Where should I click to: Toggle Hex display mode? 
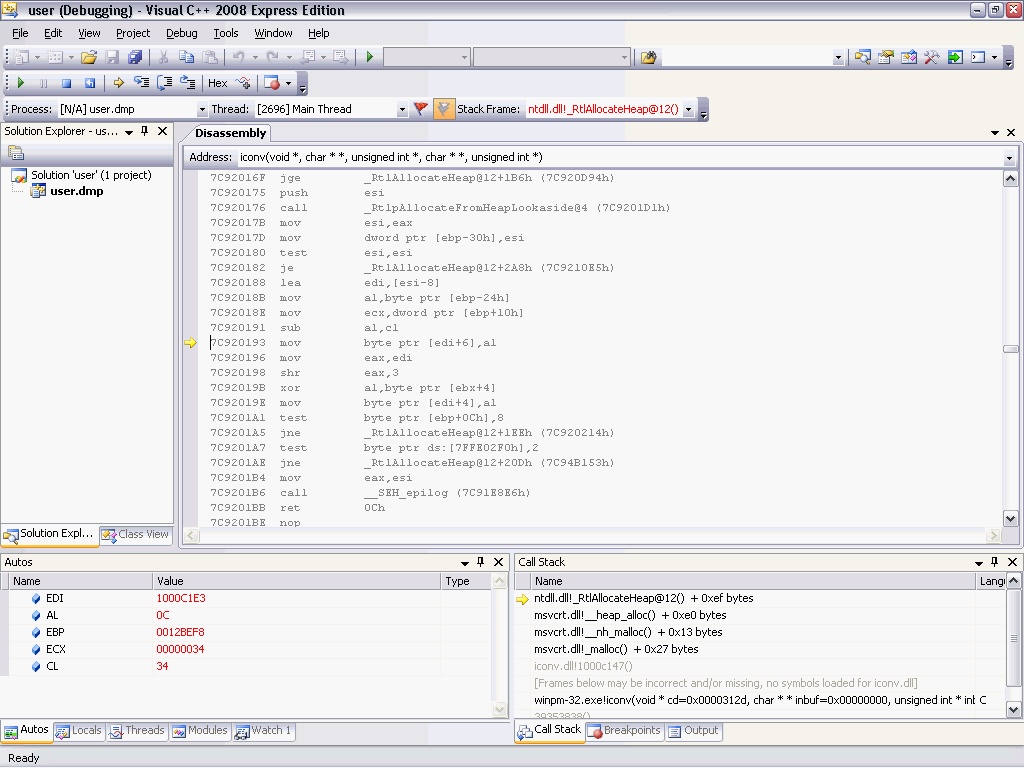click(x=217, y=83)
